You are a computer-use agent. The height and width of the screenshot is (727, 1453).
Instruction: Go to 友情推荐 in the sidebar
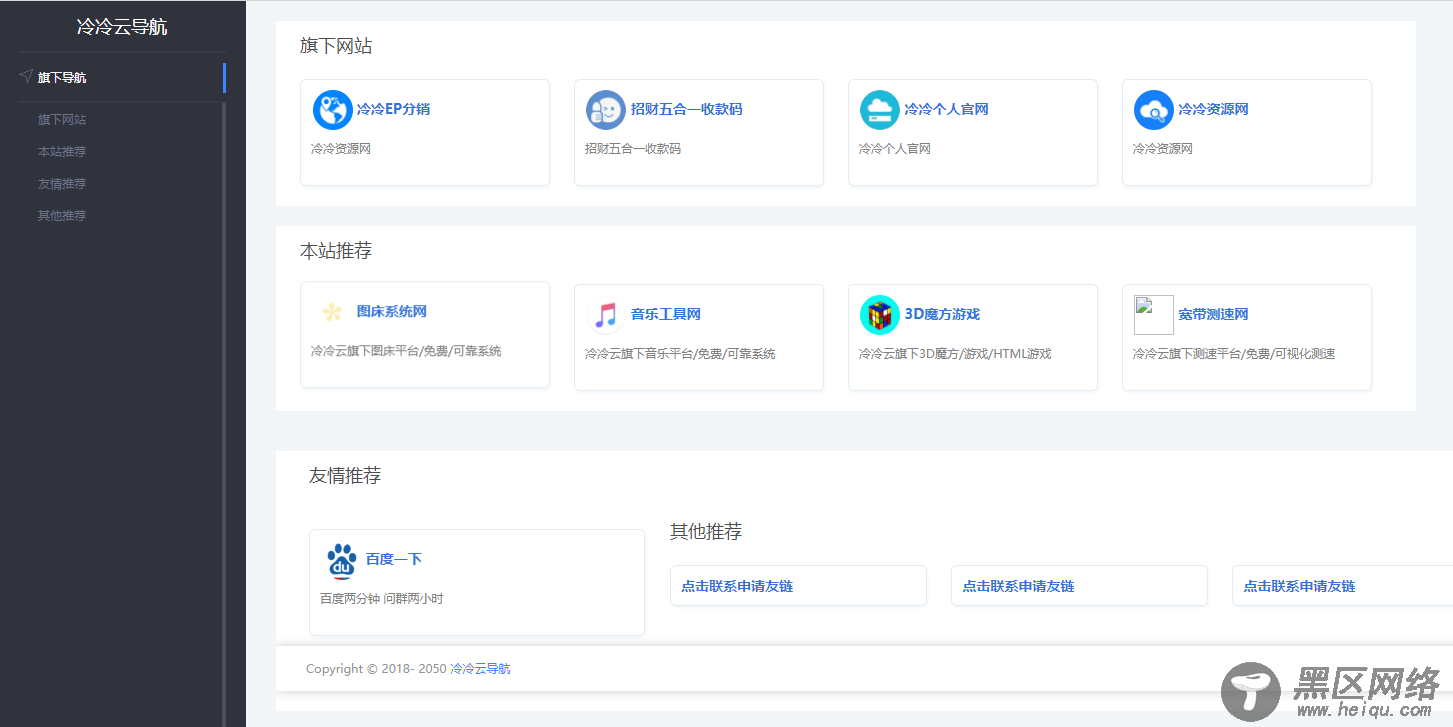click(62, 184)
